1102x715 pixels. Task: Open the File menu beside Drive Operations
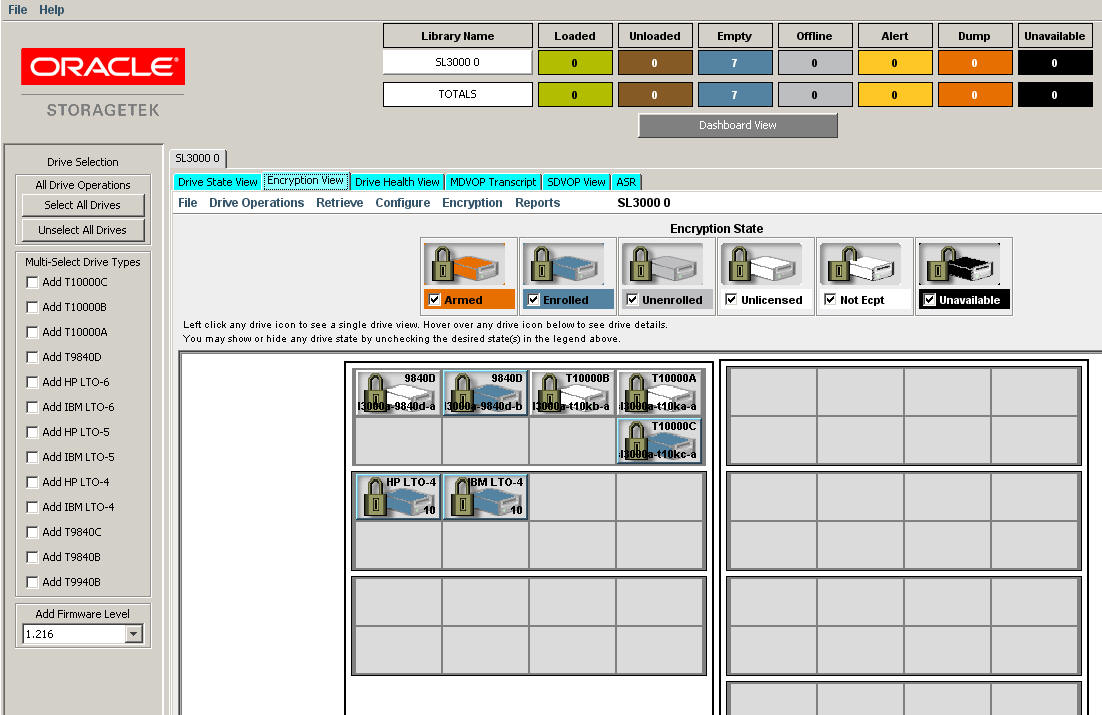(x=188, y=202)
